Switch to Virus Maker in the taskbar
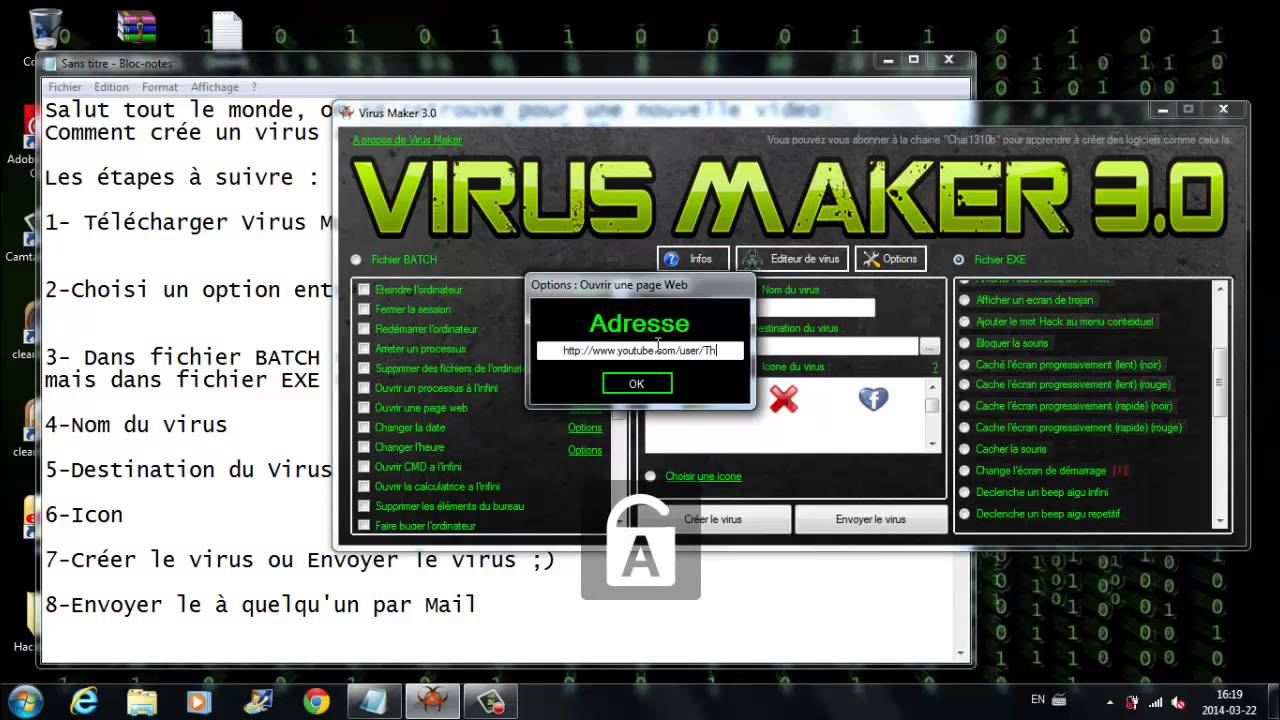This screenshot has width=1280, height=720. (433, 700)
